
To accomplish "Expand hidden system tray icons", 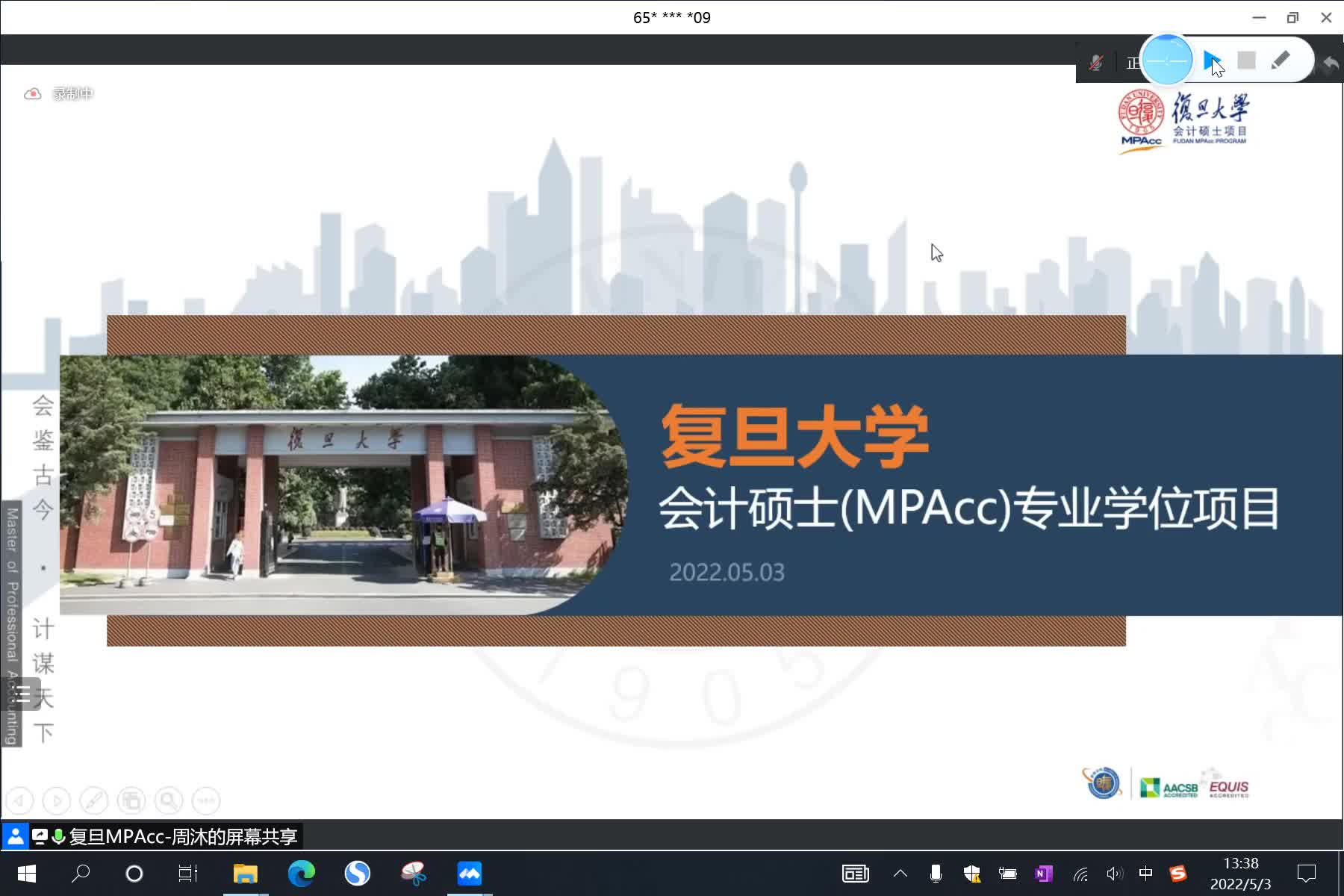I will (900, 873).
